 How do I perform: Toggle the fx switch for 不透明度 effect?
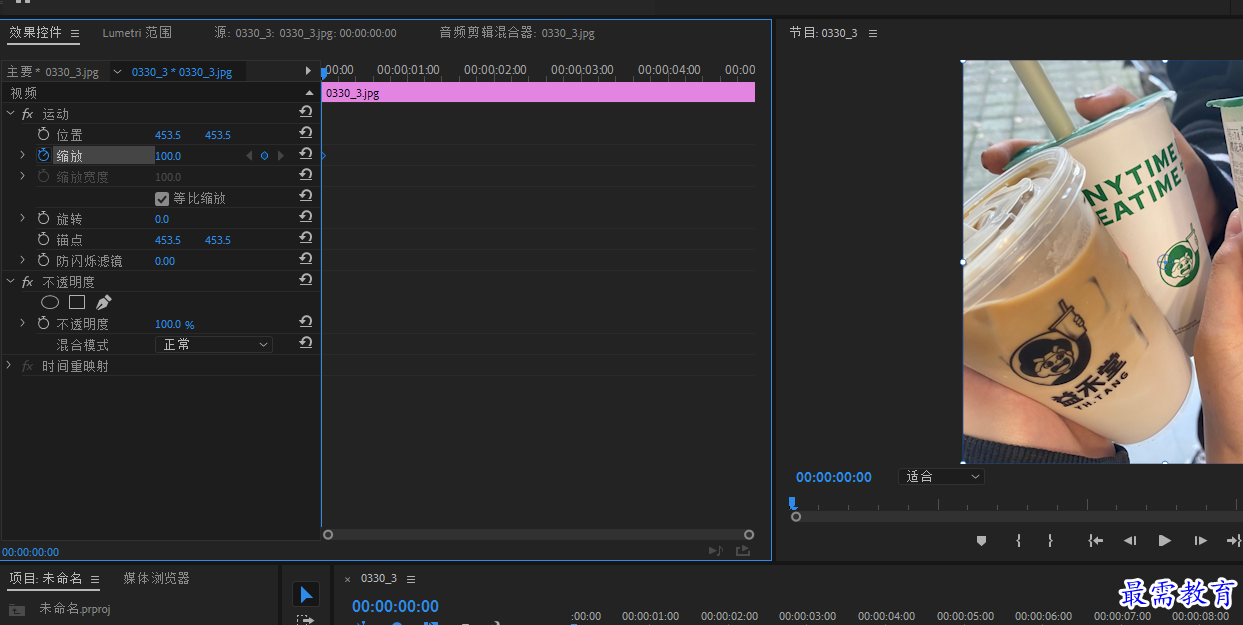point(27,282)
